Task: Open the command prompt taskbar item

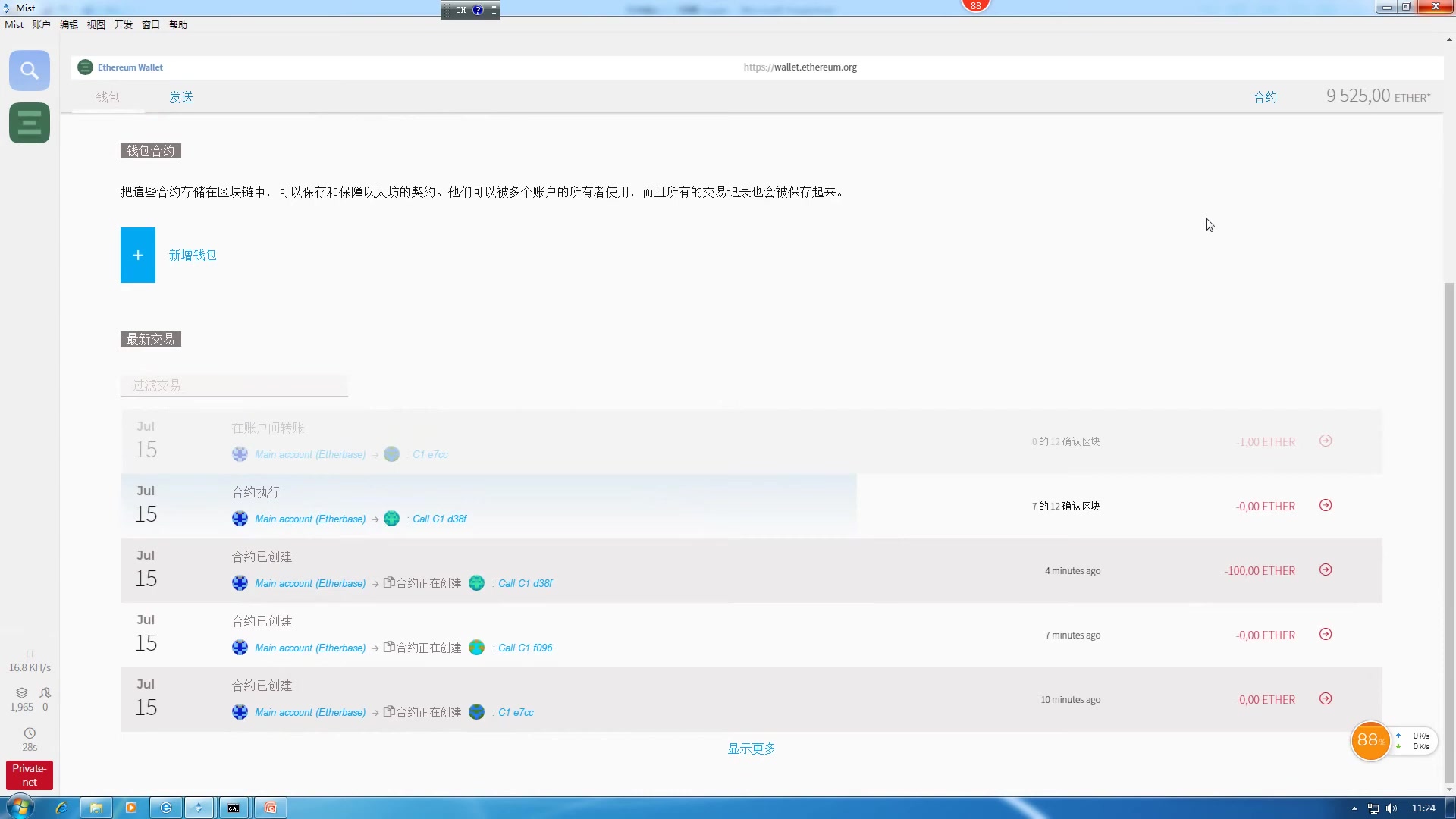Action: click(x=234, y=808)
